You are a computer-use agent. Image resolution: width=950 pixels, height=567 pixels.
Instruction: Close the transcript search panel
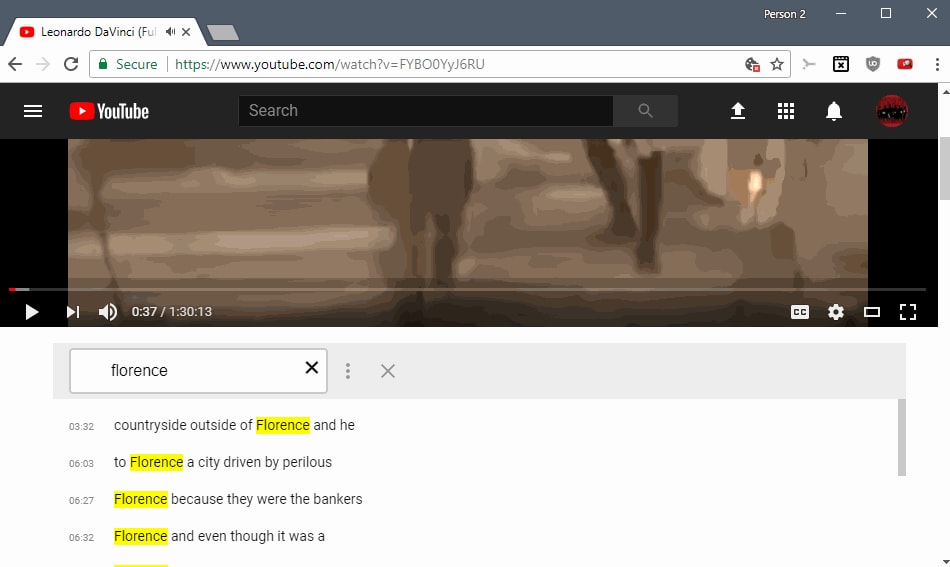click(x=388, y=371)
